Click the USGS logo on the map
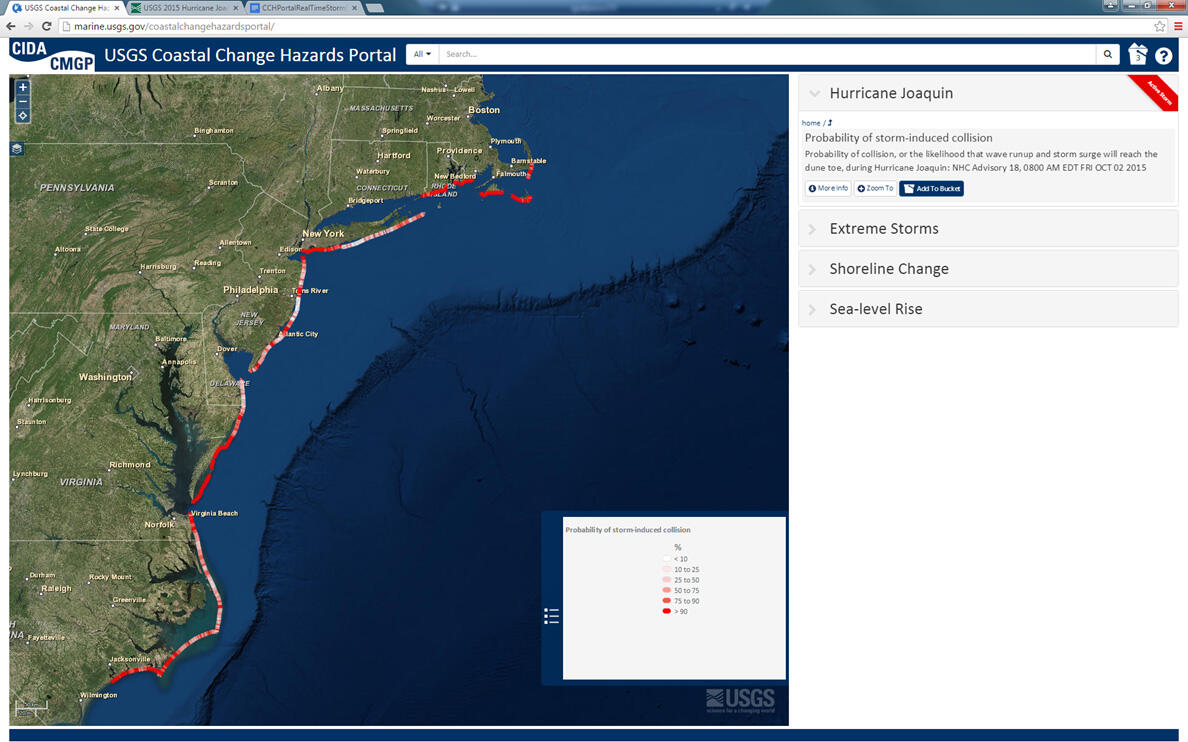Image resolution: width=1188 pixels, height=742 pixels. pos(740,700)
